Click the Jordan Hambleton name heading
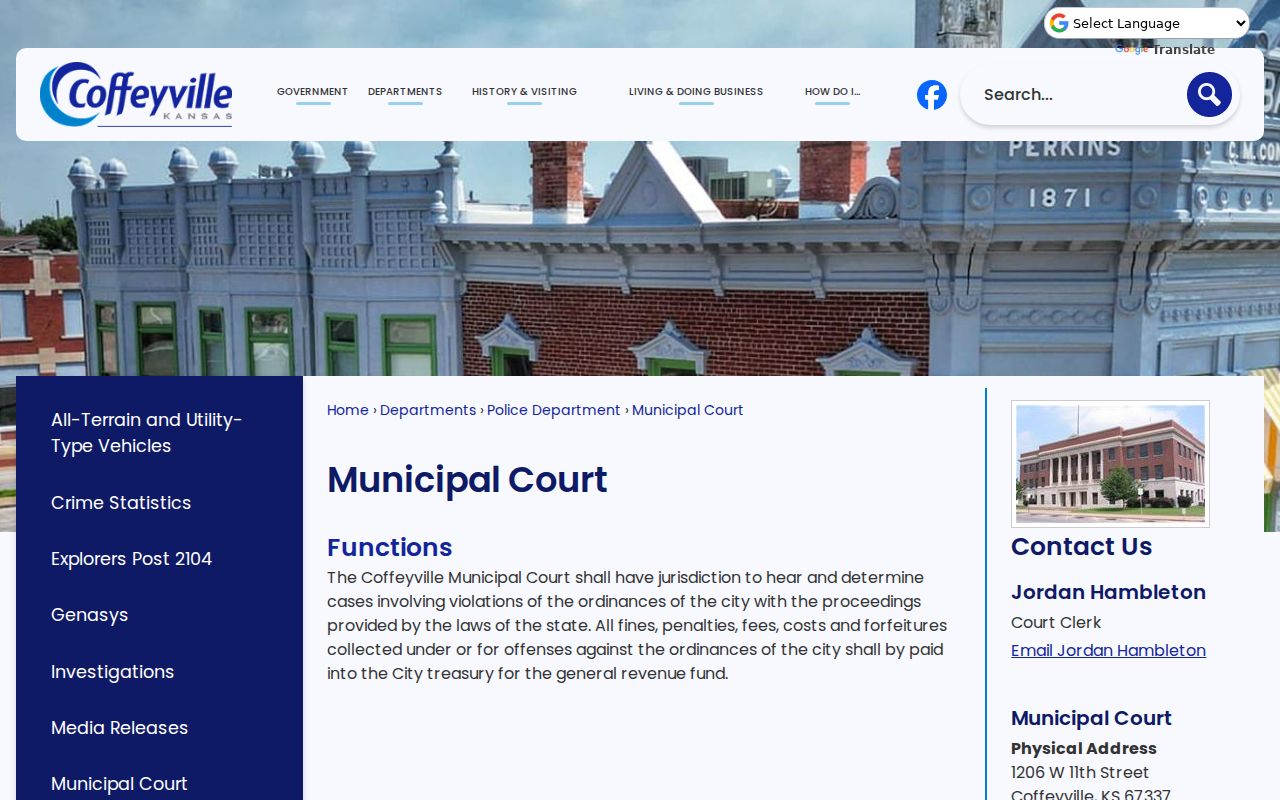1280x800 pixels. [1108, 592]
